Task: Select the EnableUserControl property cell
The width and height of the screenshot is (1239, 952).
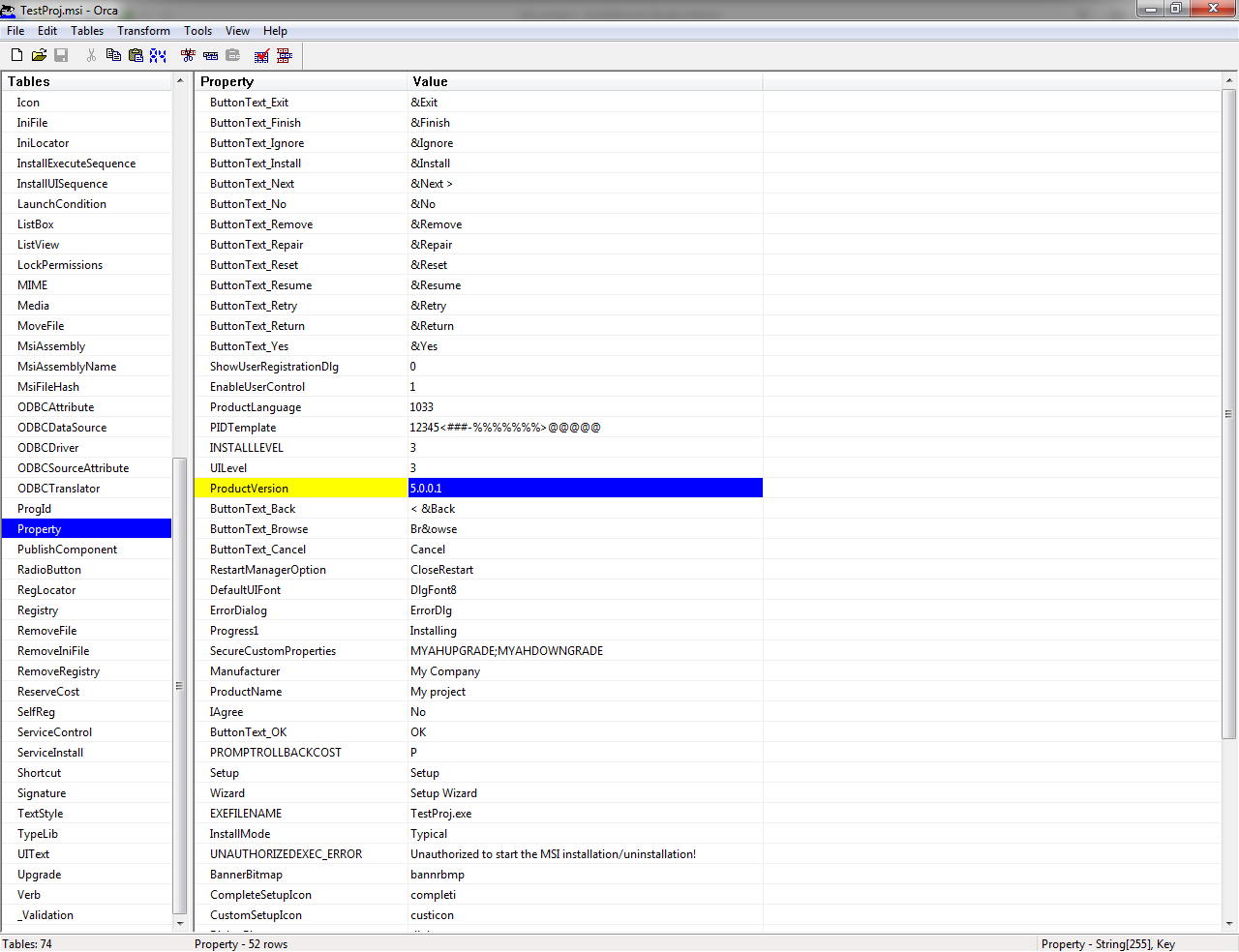Action: (x=301, y=387)
